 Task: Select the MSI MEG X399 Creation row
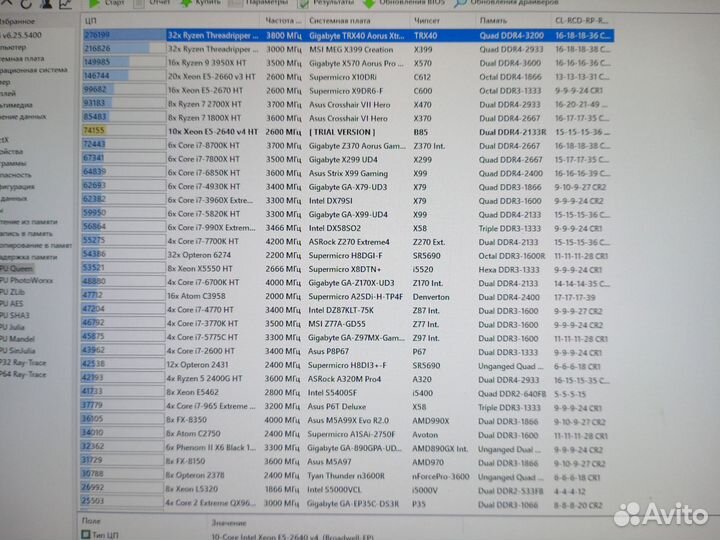click(x=348, y=49)
